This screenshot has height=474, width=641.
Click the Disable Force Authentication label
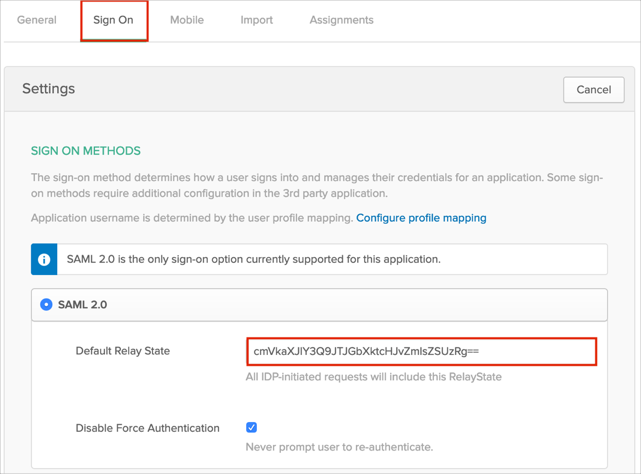147,428
